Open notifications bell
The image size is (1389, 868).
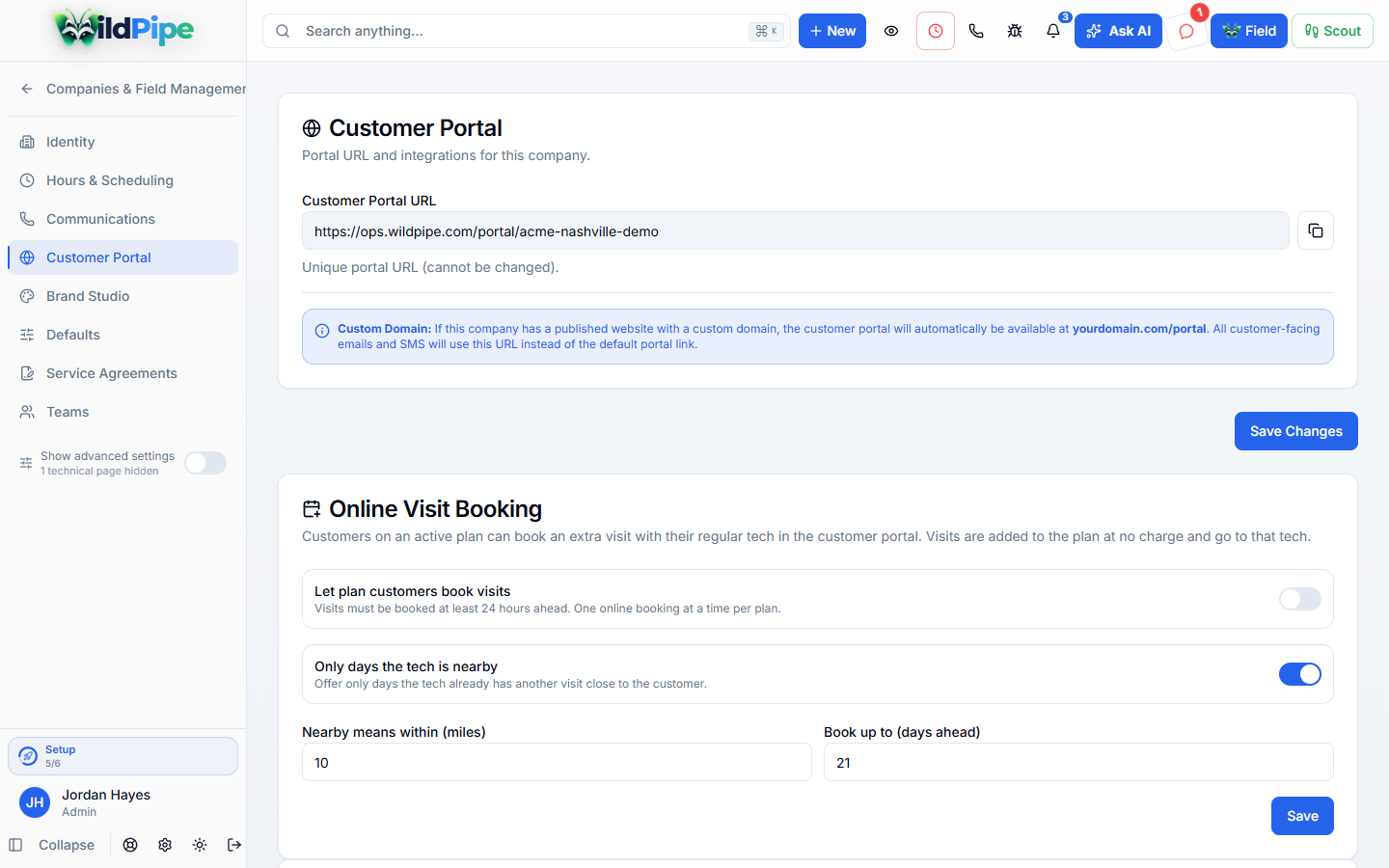coord(1053,31)
